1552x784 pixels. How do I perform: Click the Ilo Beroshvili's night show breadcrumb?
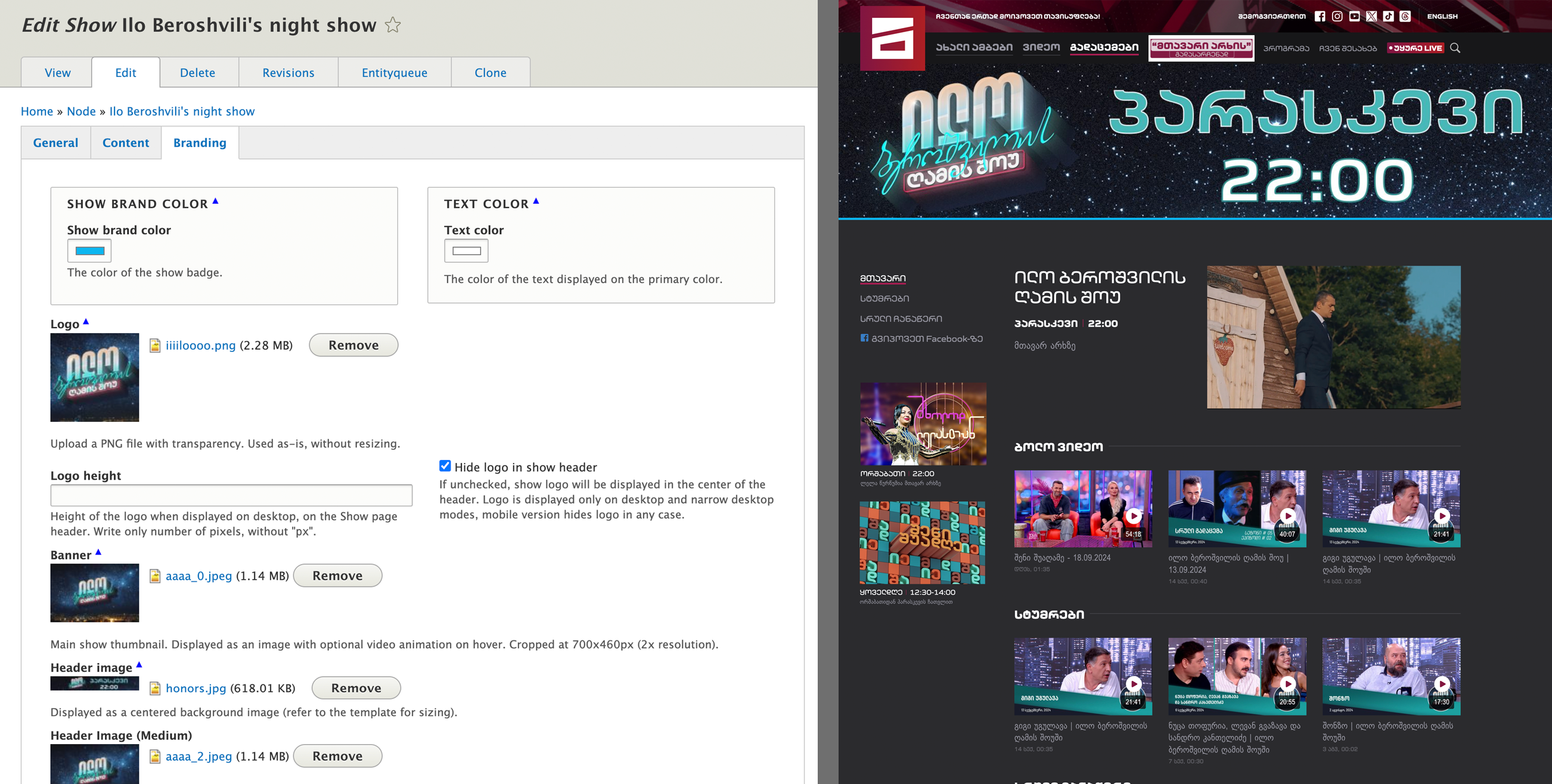[182, 111]
